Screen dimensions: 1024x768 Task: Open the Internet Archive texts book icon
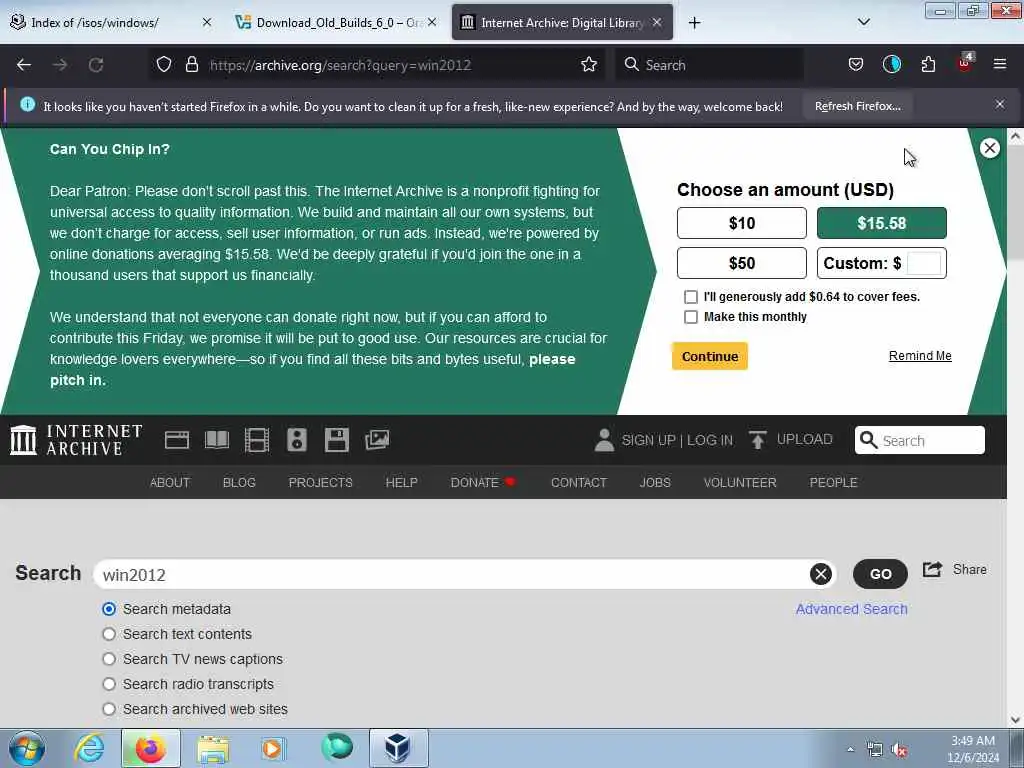[x=217, y=440]
